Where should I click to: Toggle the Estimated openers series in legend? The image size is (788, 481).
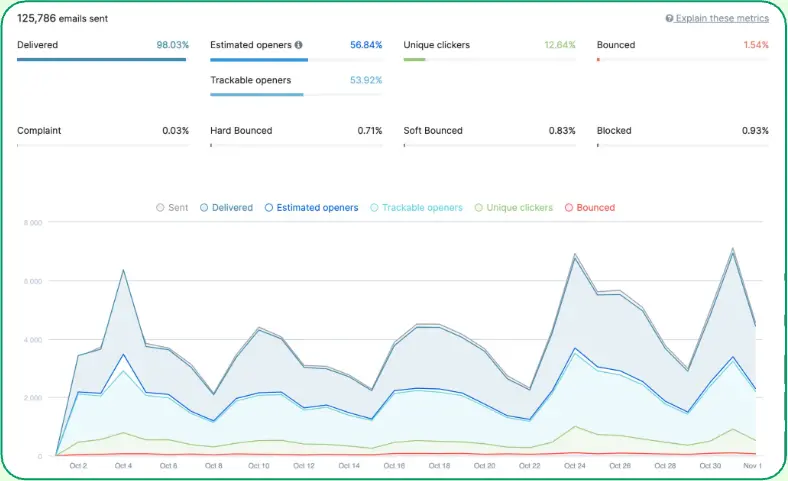312,208
